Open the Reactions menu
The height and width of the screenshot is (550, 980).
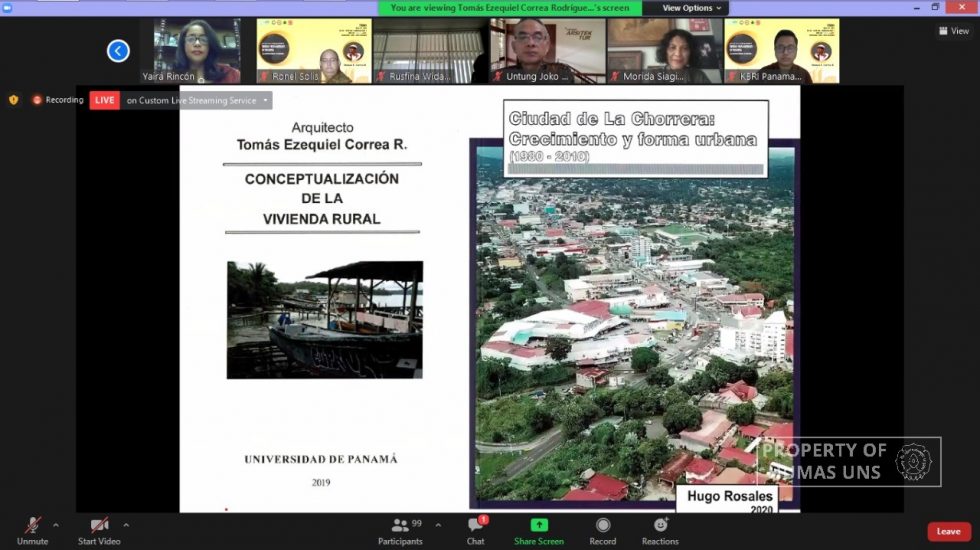(x=660, y=531)
